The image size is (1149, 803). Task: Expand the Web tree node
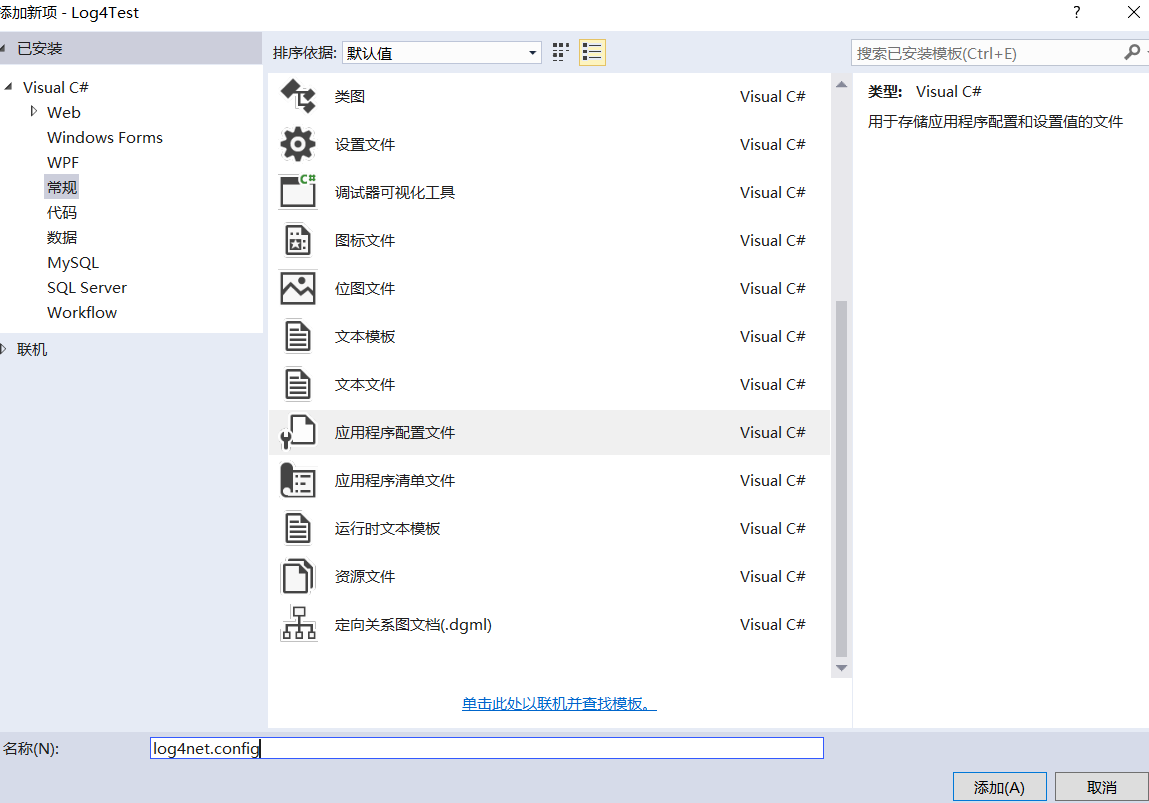[x=33, y=112]
